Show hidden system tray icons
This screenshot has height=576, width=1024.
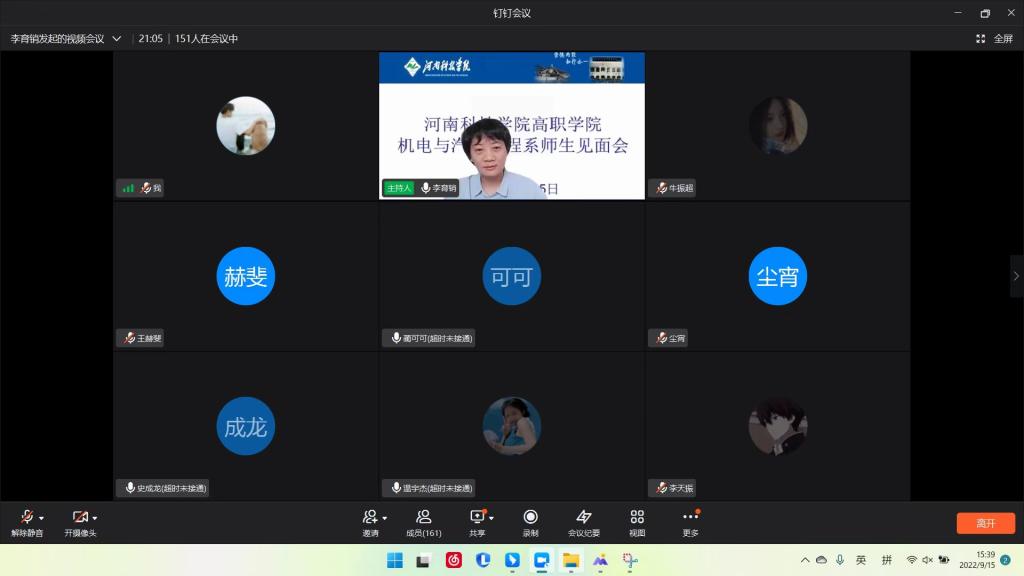point(805,560)
